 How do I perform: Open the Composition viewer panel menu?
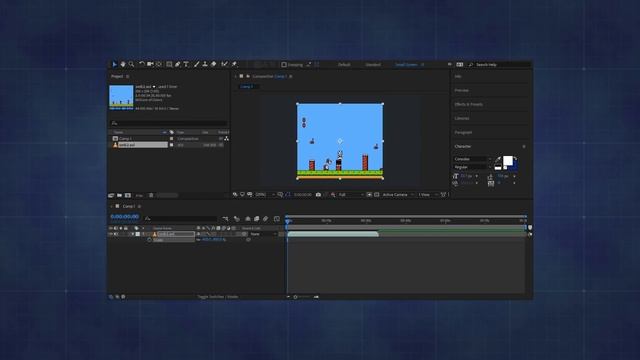click(x=291, y=76)
